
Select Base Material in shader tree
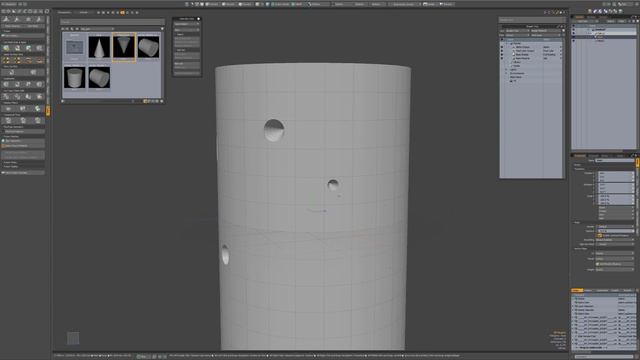[523, 58]
